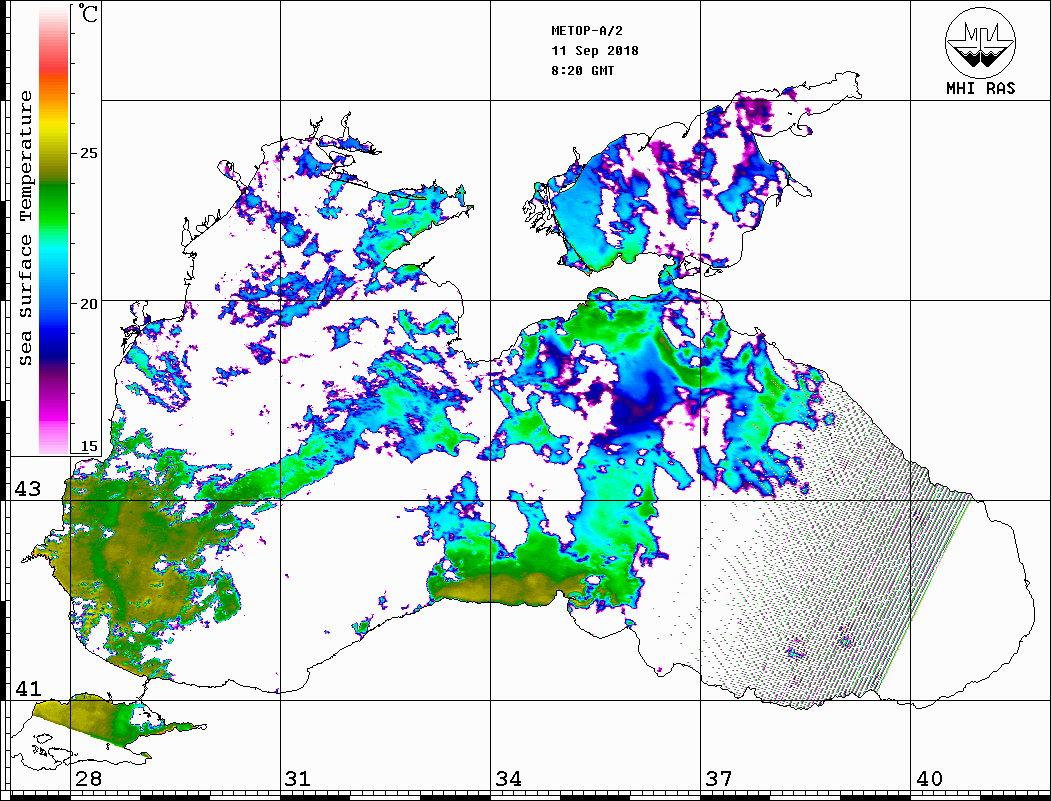Click the longitude label '31'
Image resolution: width=1051 pixels, height=801 pixels.
298,779
